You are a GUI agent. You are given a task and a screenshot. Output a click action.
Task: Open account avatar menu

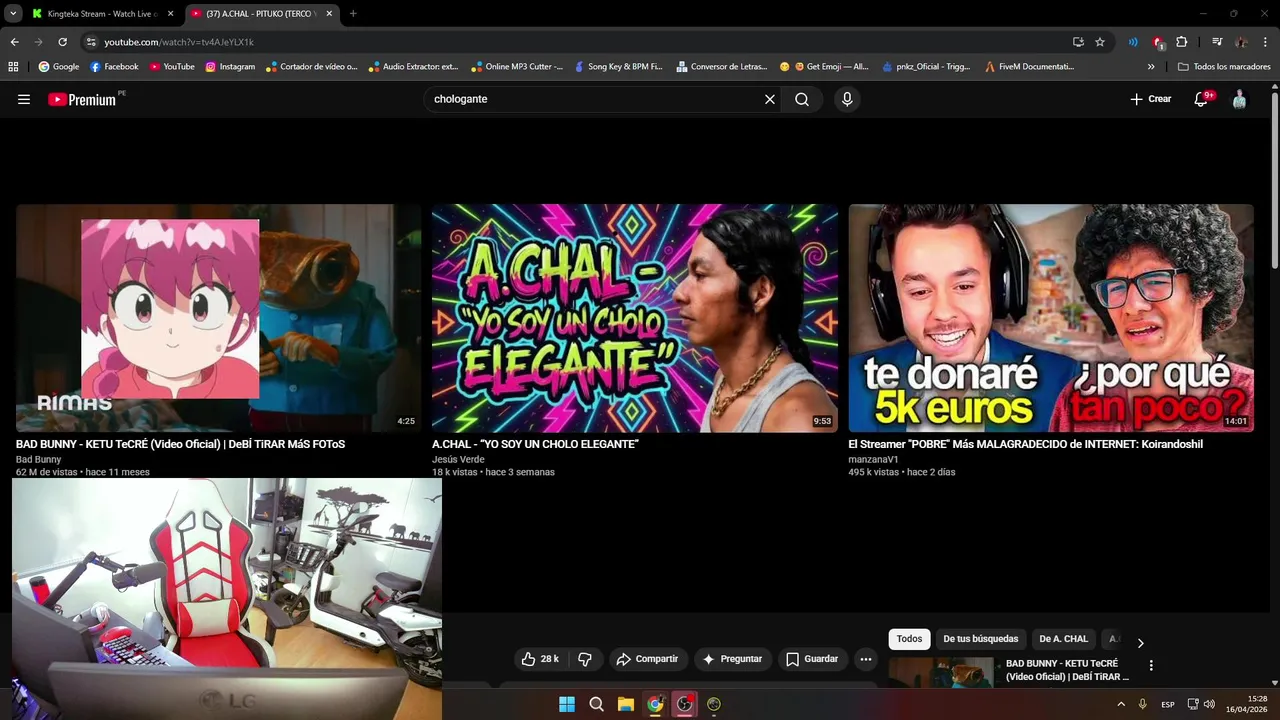(1239, 99)
